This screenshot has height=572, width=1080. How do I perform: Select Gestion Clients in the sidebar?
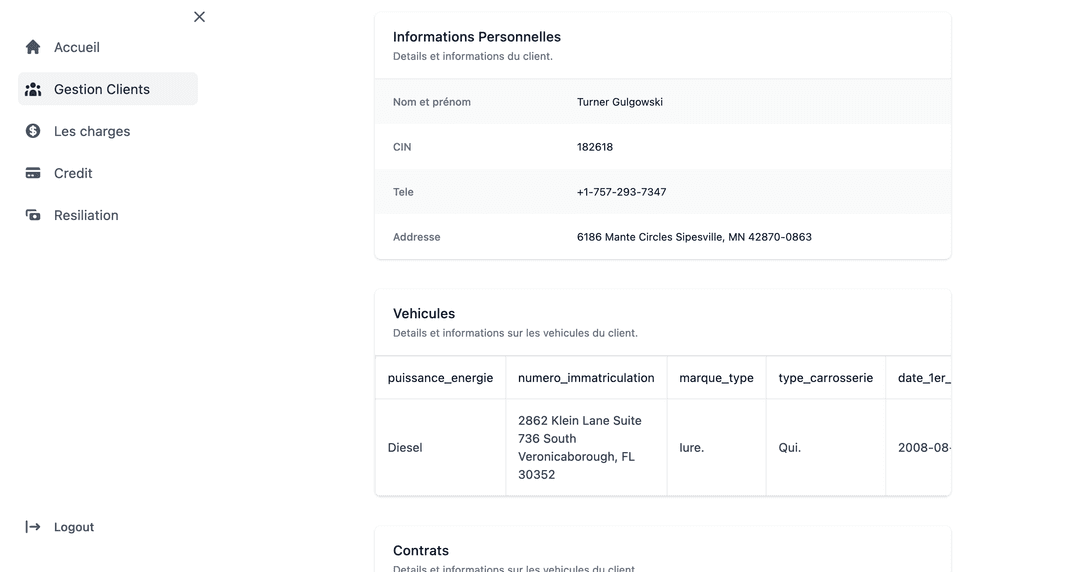[x=108, y=89]
